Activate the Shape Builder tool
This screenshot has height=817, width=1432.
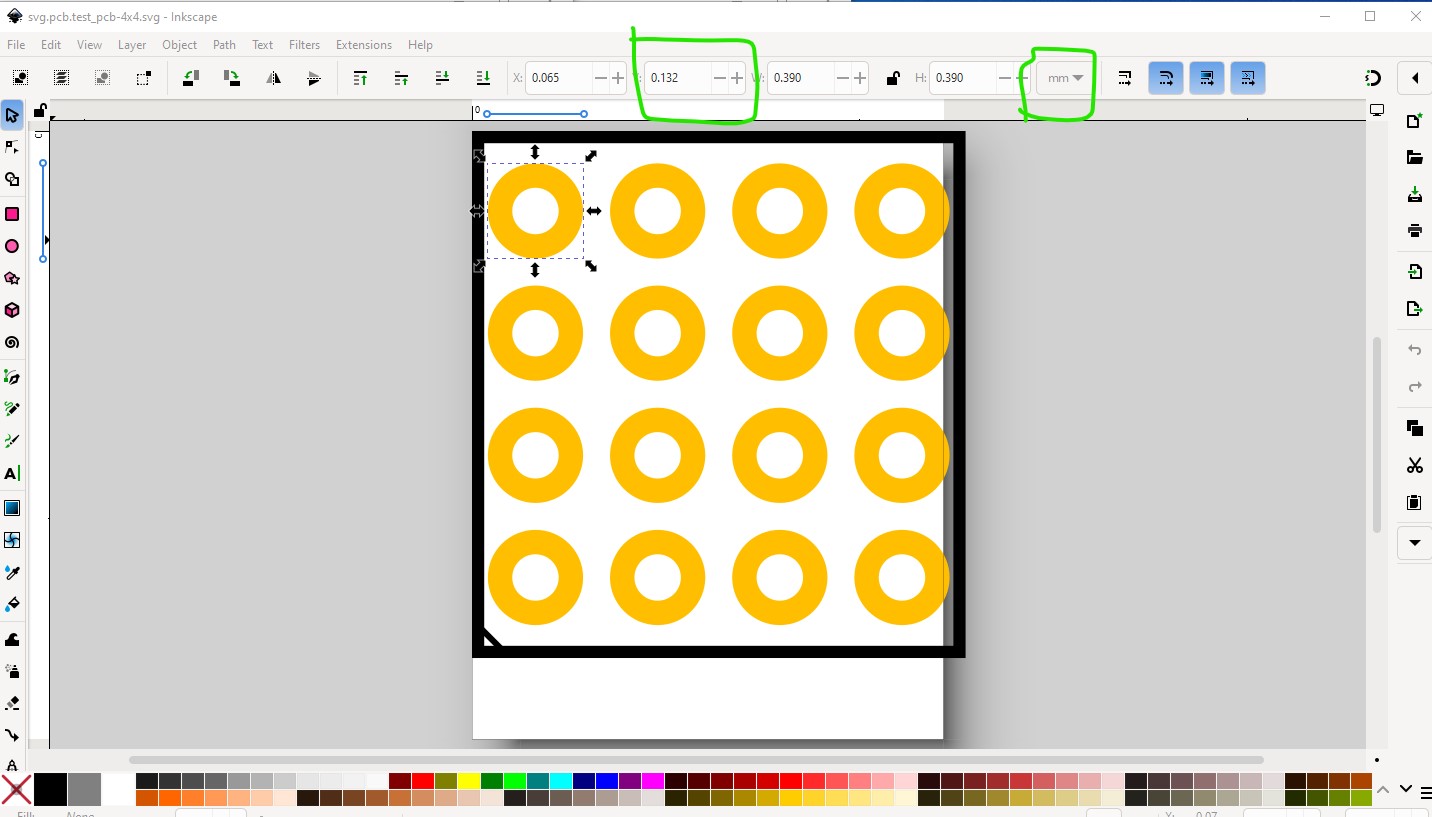click(x=12, y=180)
